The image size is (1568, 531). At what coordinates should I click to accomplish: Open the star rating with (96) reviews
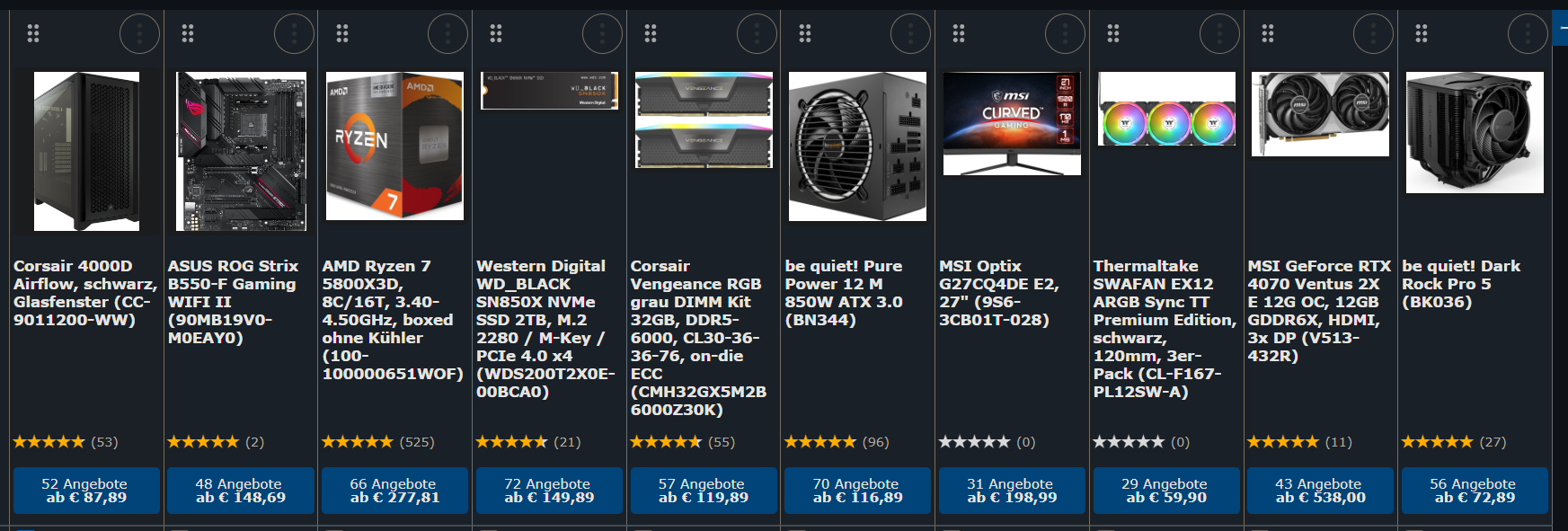(837, 442)
